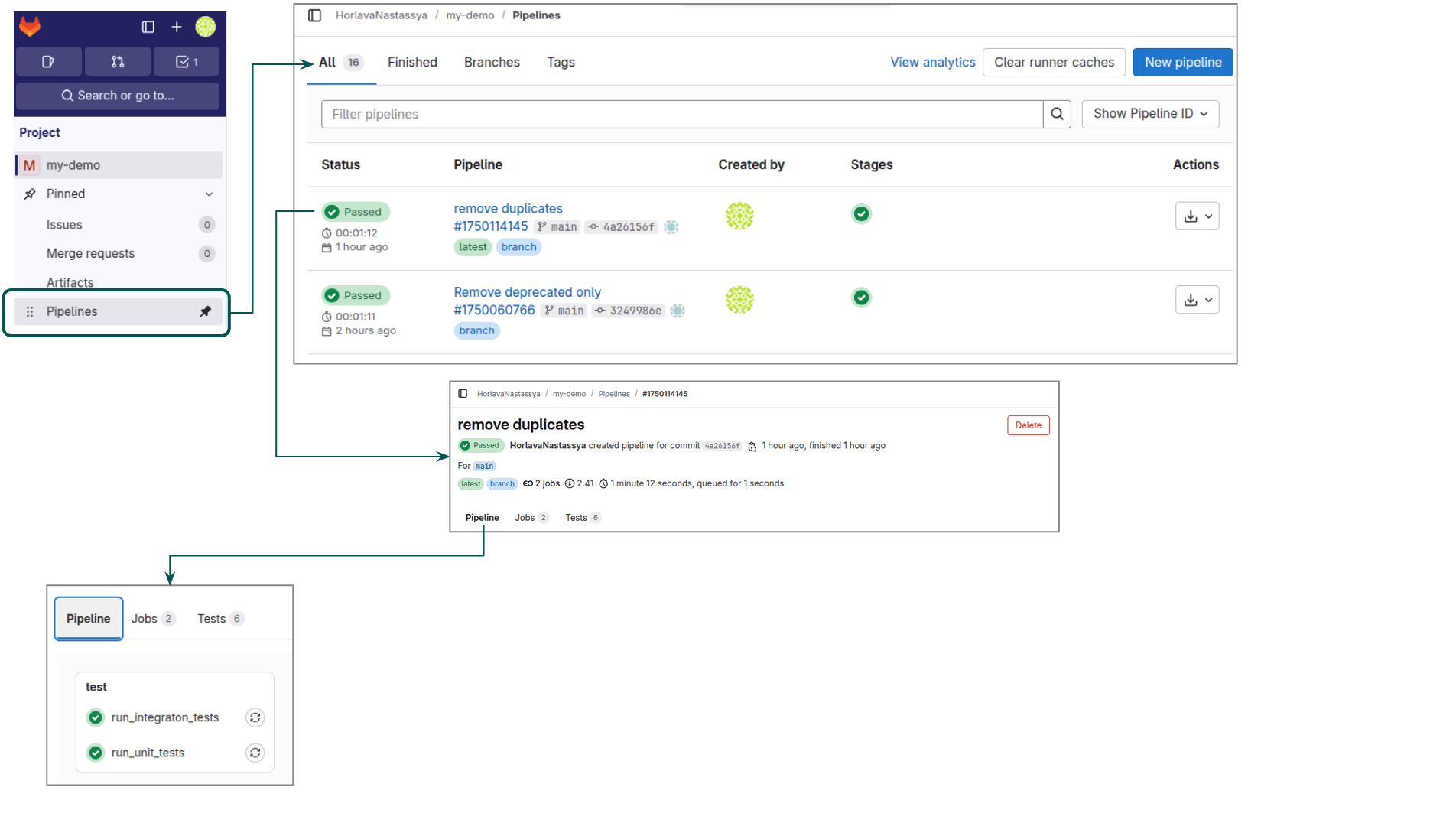
Task: Open the to-do list icon button
Action: pos(187,62)
